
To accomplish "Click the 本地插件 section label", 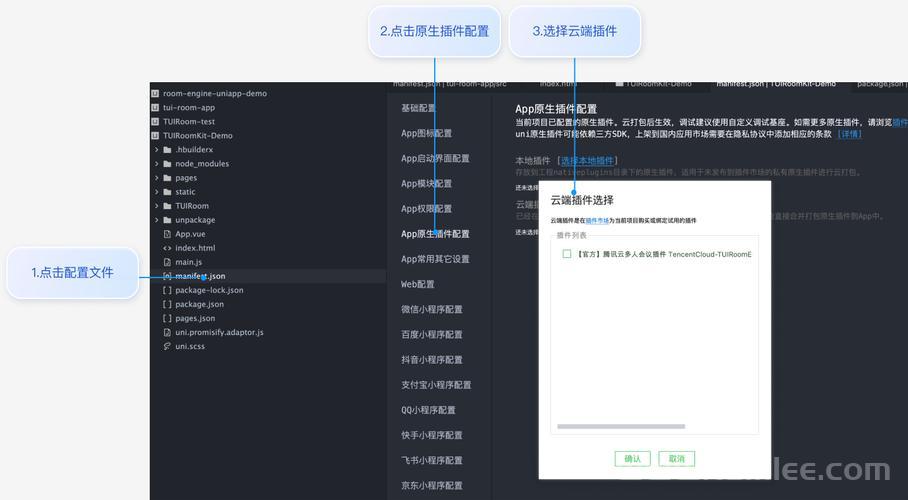I will pyautogui.click(x=533, y=160).
